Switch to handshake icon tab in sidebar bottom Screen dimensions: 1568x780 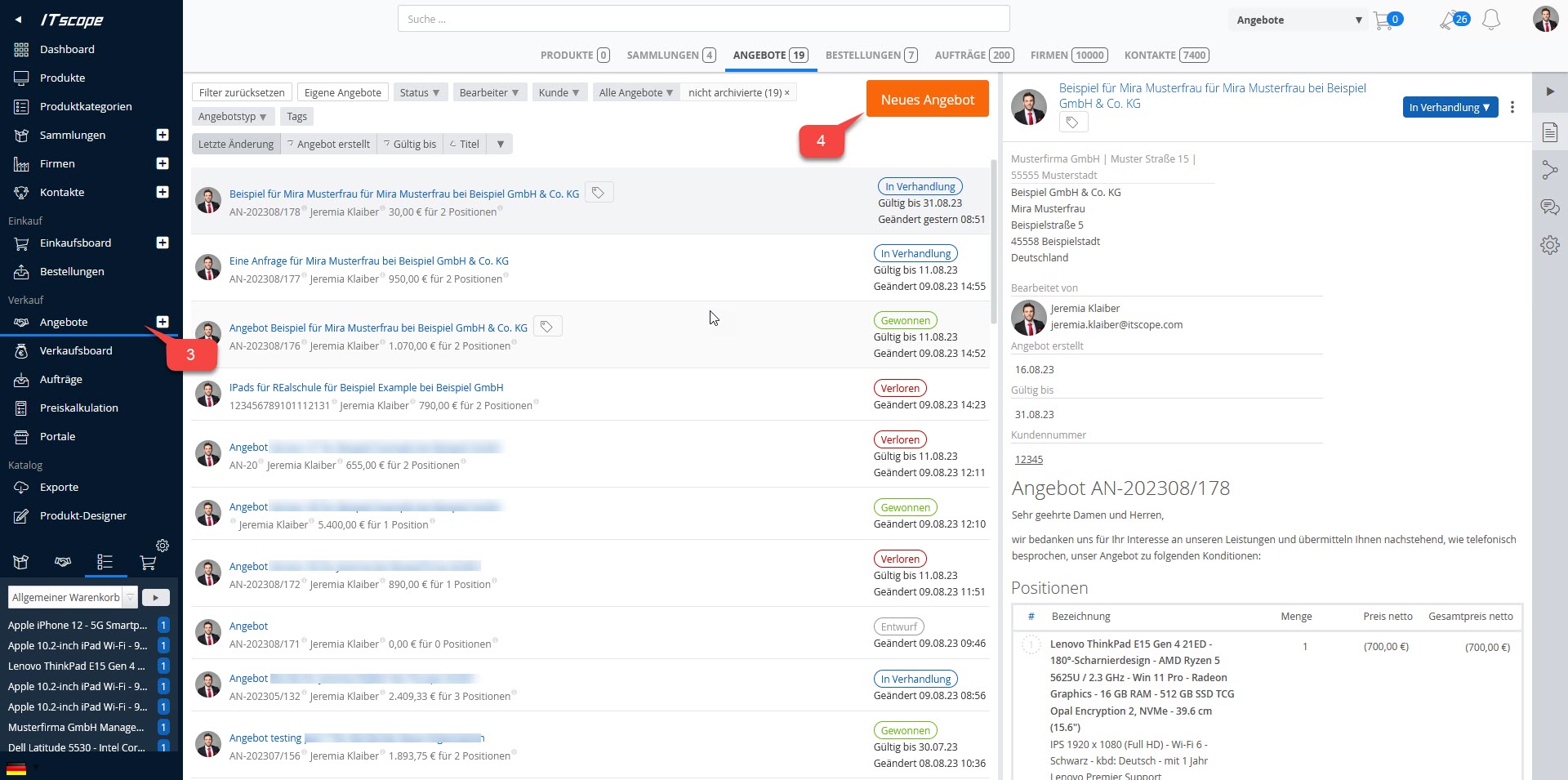click(x=63, y=562)
